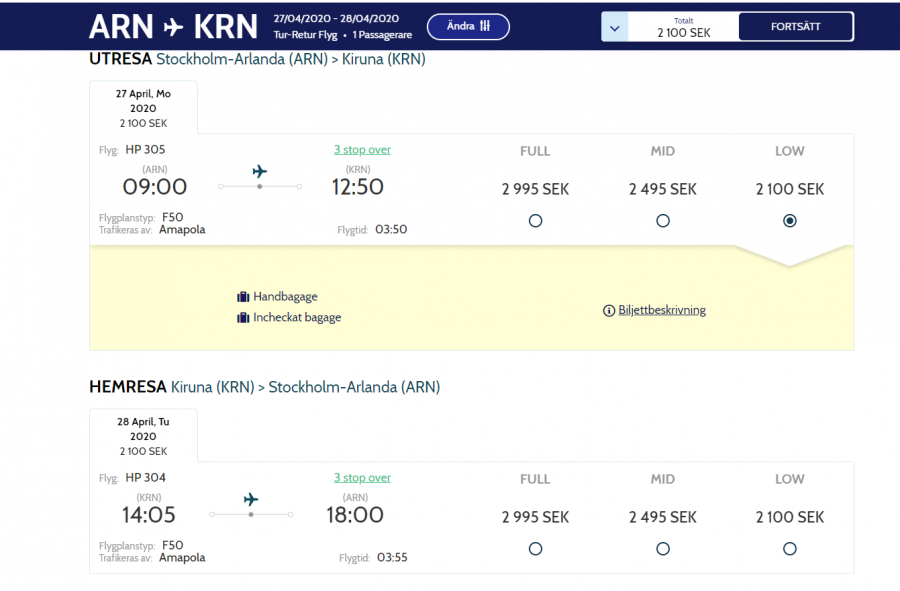Image resolution: width=900 pixels, height=591 pixels.
Task: Select FULL fare for outbound flight HP 305
Action: point(535,221)
